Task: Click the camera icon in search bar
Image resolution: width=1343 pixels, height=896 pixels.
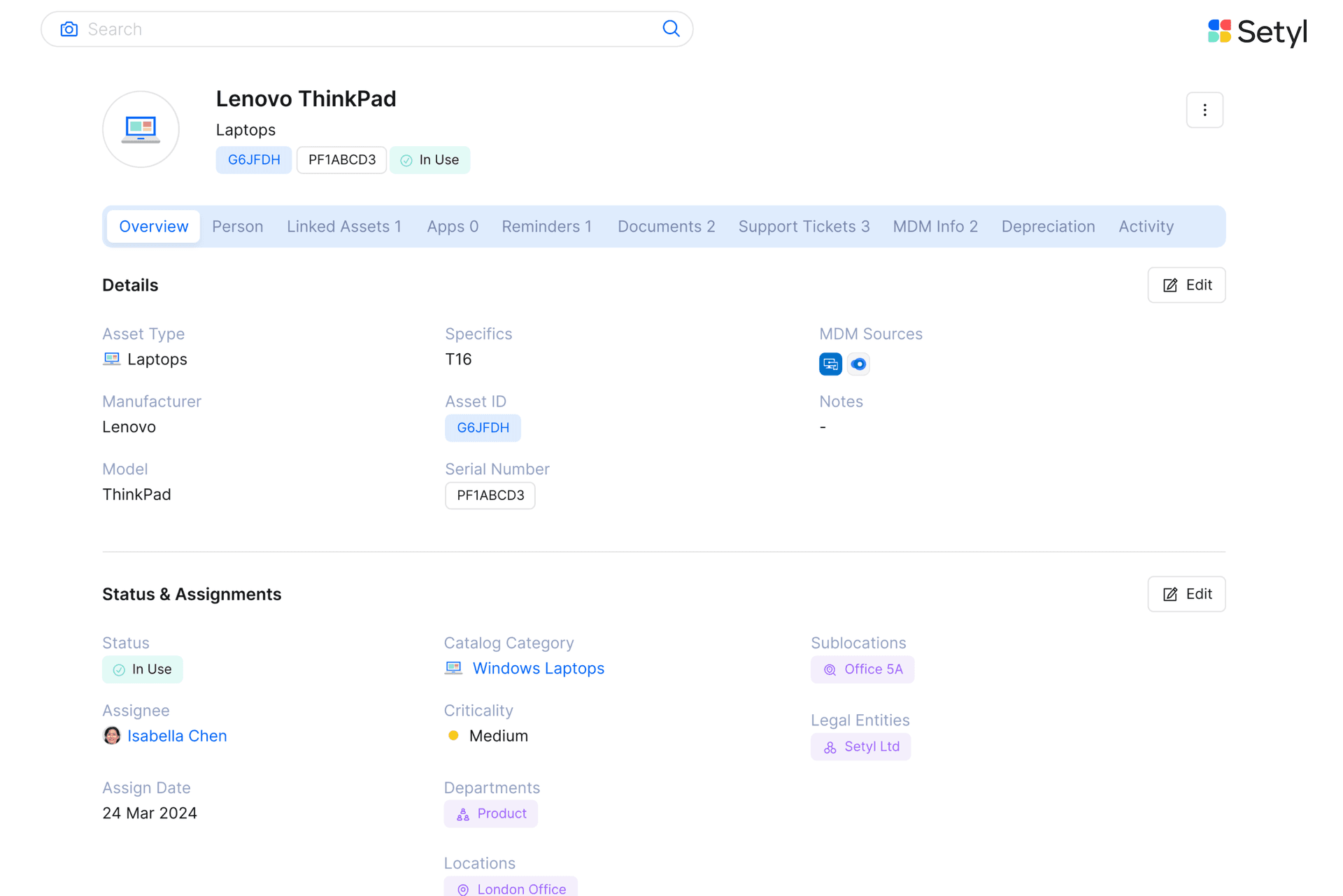Action: tap(69, 29)
